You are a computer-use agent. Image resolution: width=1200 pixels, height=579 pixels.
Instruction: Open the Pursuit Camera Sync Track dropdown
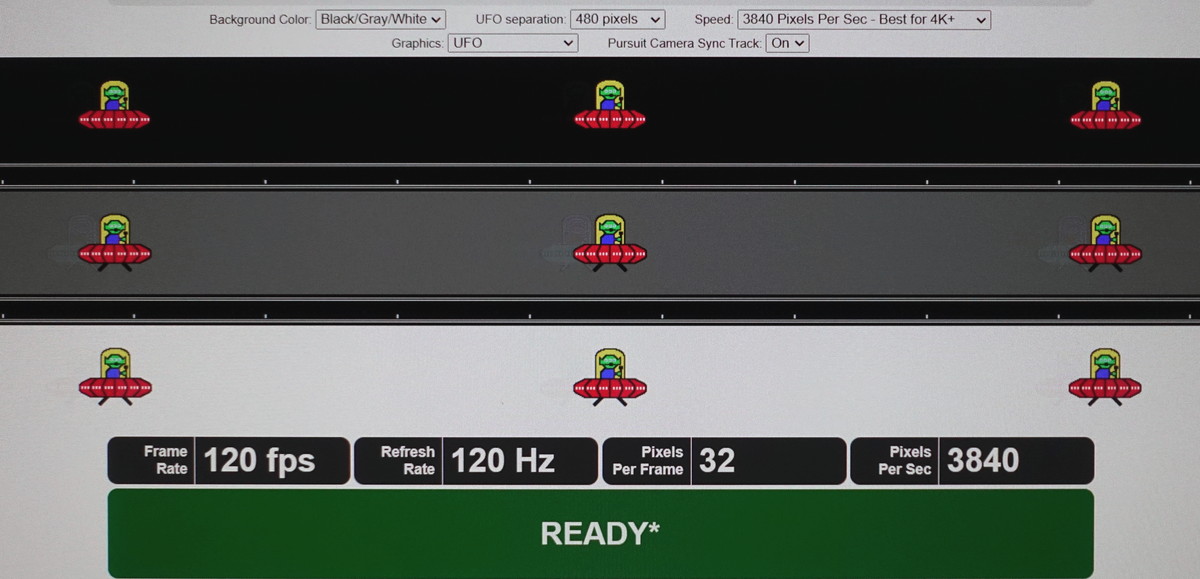click(x=787, y=43)
